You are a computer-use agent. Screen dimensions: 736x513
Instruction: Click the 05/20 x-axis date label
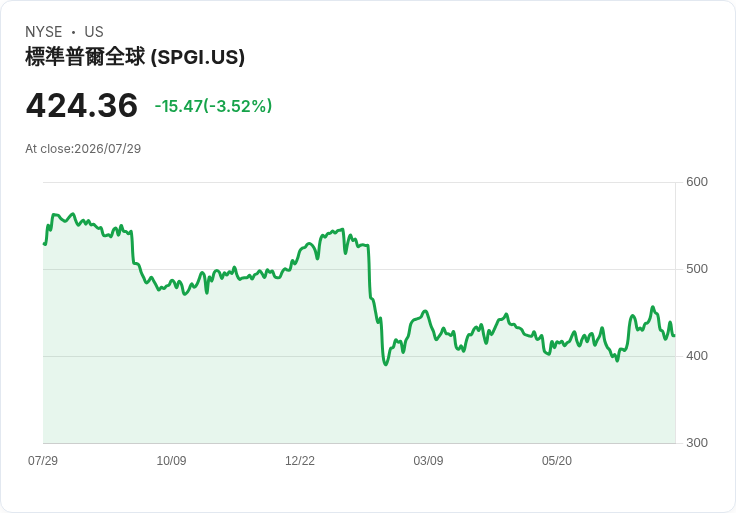pos(557,461)
